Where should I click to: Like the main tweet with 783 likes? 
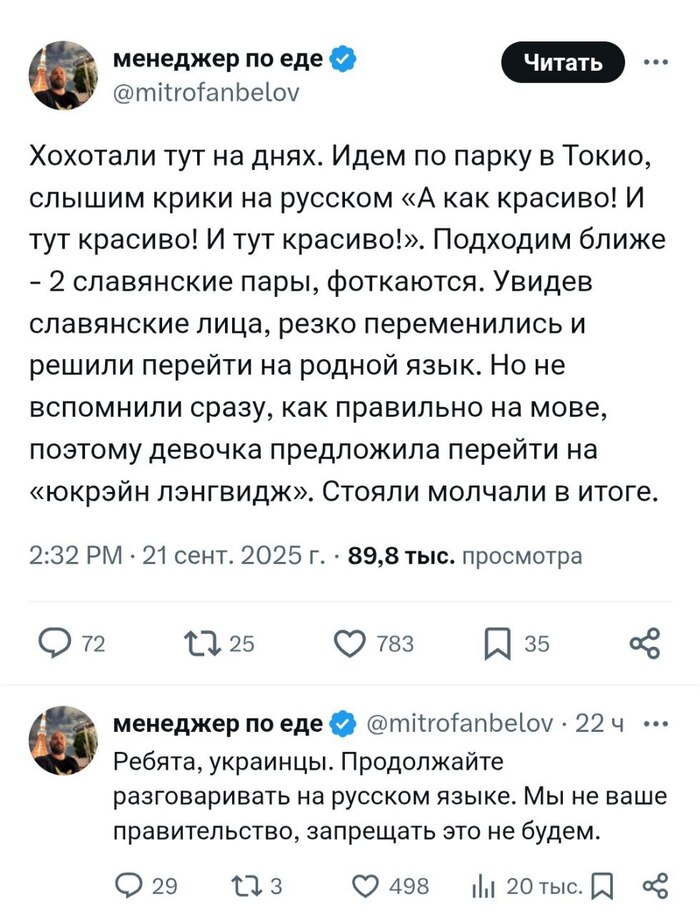pyautogui.click(x=350, y=643)
